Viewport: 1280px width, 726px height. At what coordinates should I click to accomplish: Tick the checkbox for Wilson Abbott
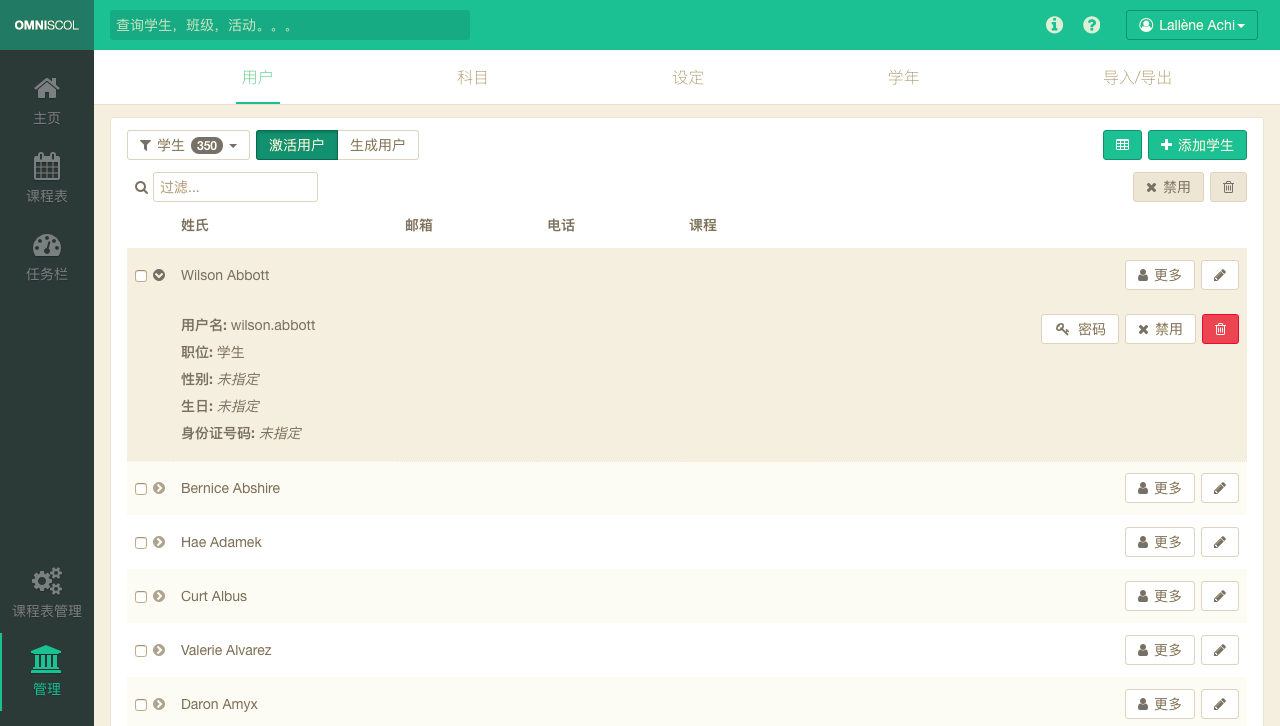141,276
